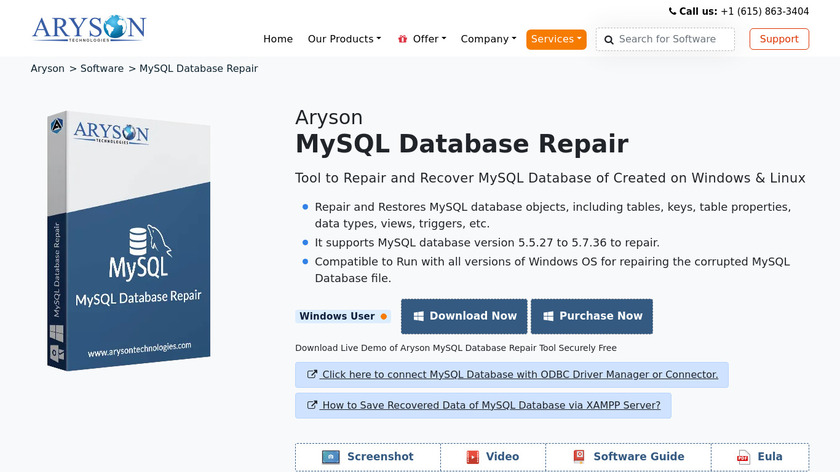Expand the Our Products dropdown
This screenshot has width=840, height=472.
click(344, 39)
